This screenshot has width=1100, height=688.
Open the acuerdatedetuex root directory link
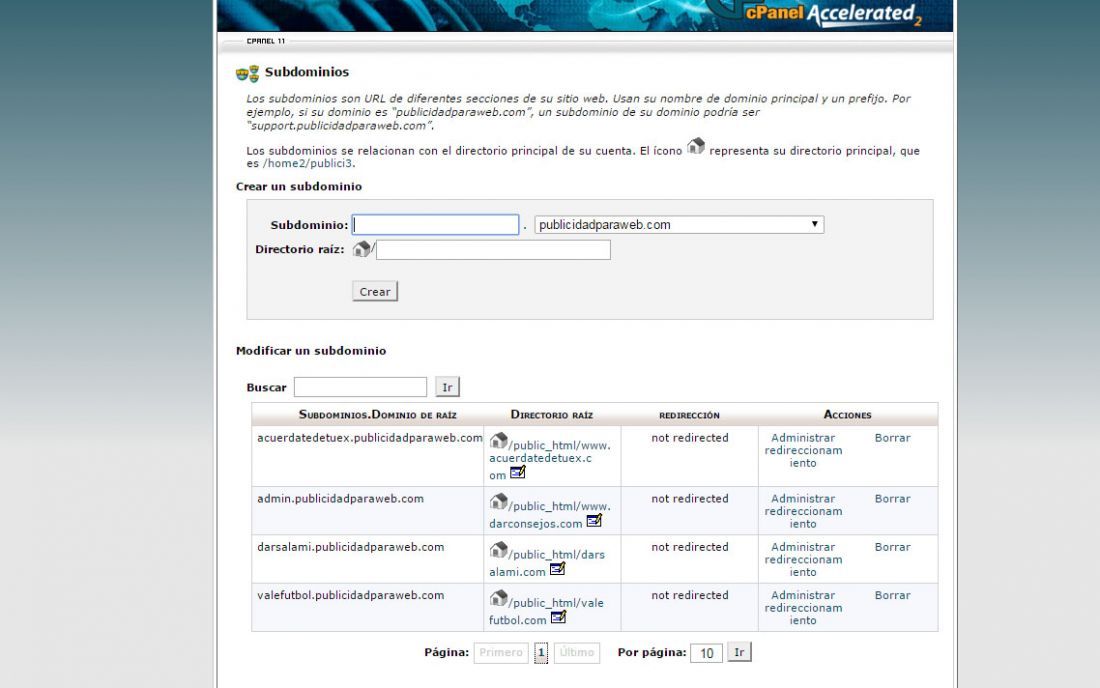[549, 459]
